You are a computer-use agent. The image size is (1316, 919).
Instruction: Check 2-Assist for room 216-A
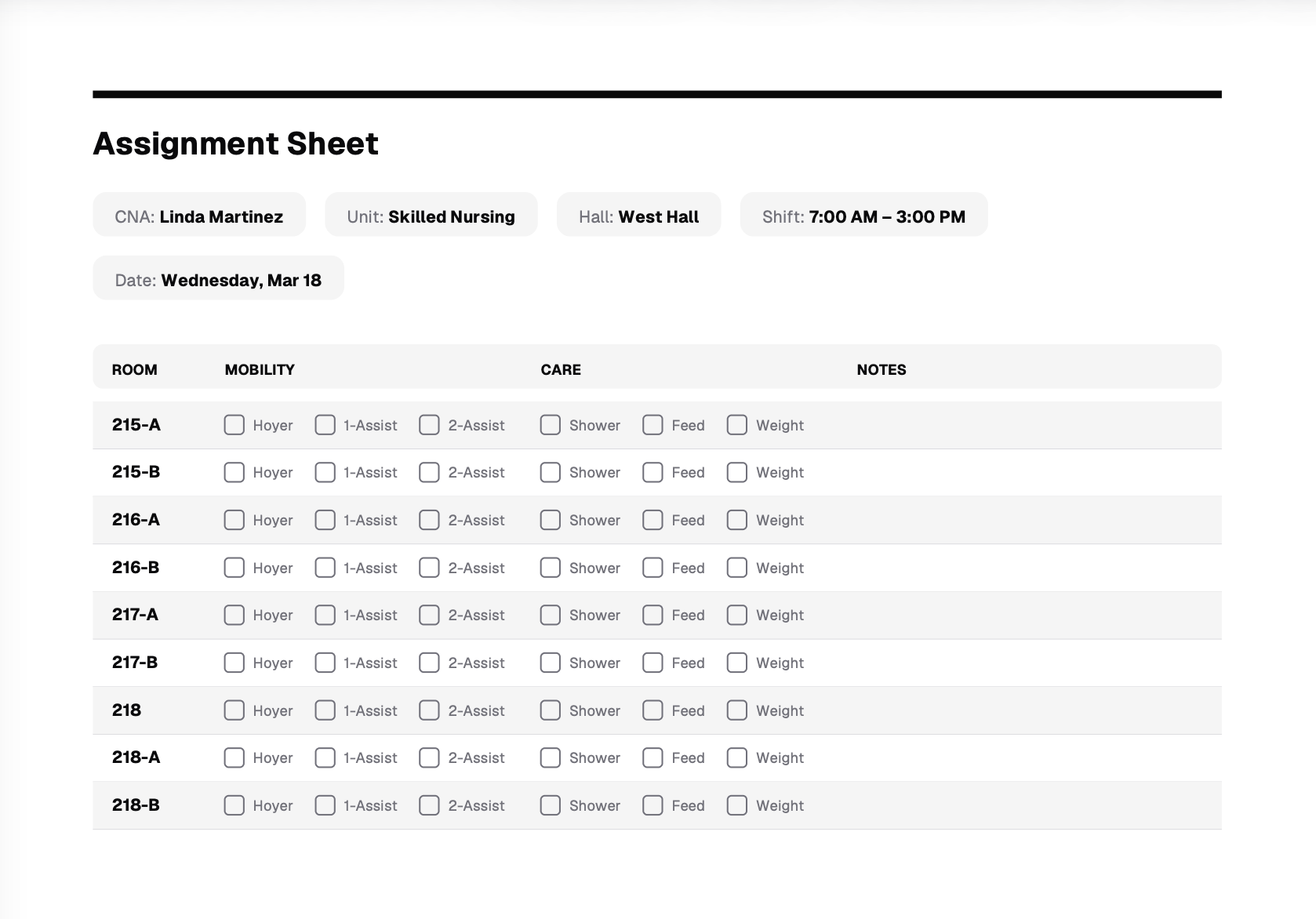tap(429, 520)
